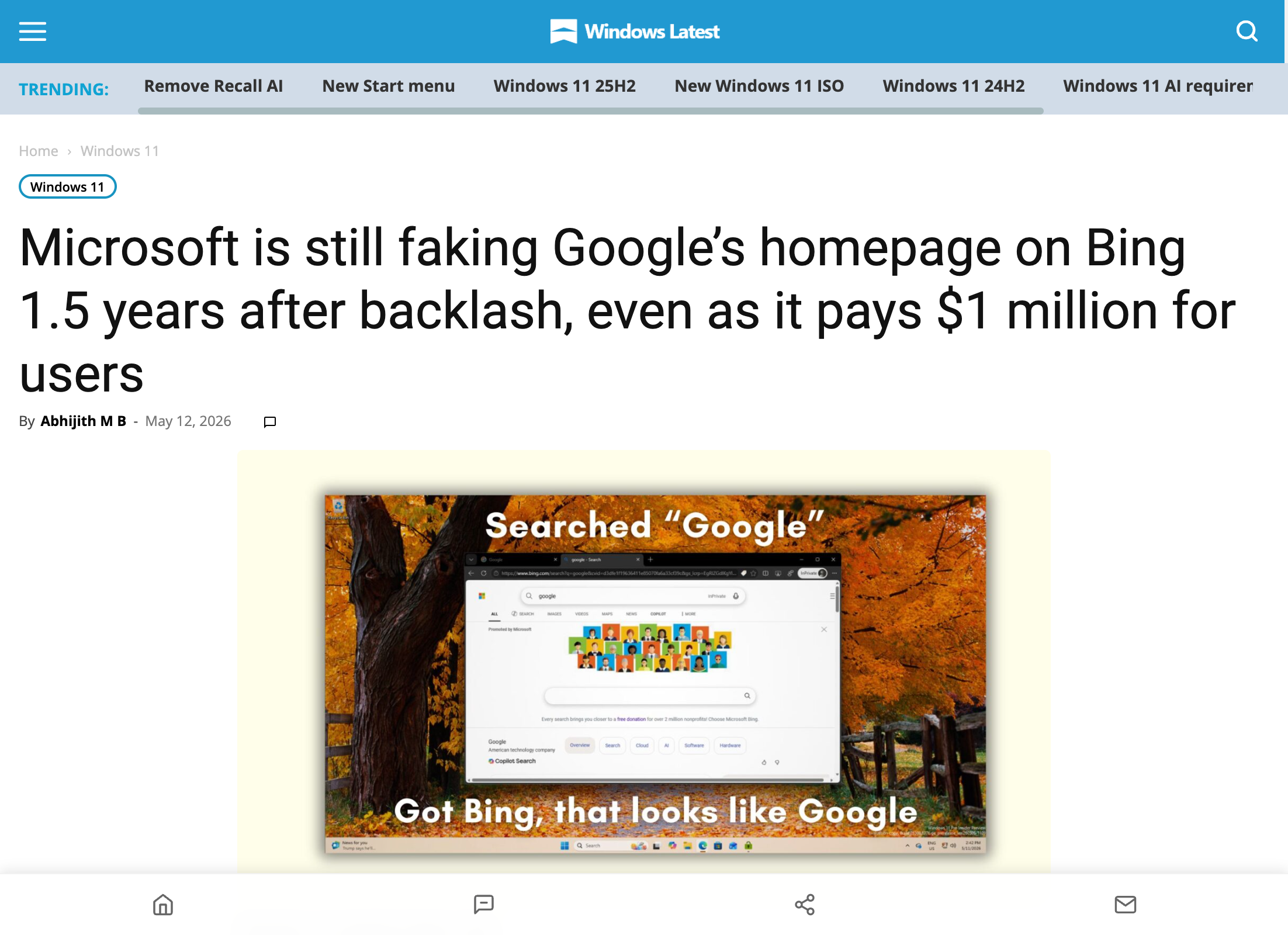1288x935 pixels.
Task: Click the date May 12, 2026
Action: (x=188, y=421)
